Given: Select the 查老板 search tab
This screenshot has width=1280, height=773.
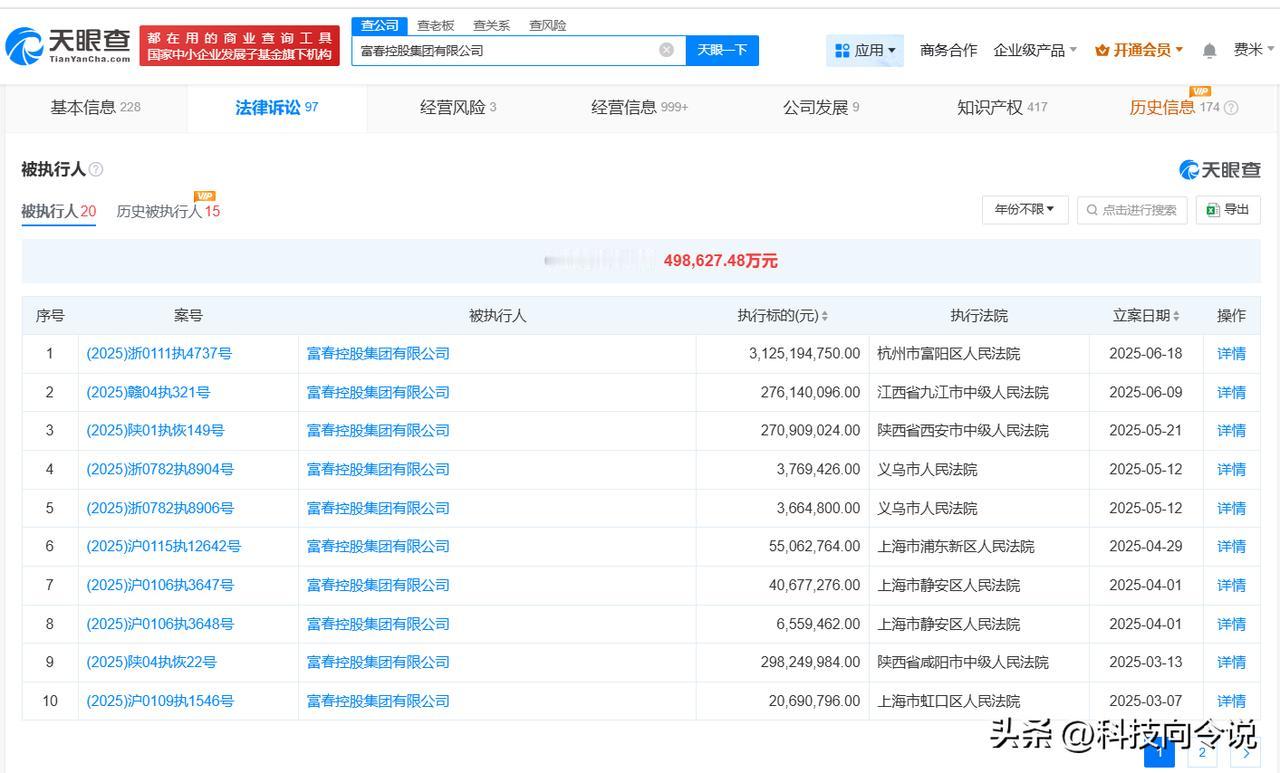Looking at the screenshot, I should tap(435, 25).
